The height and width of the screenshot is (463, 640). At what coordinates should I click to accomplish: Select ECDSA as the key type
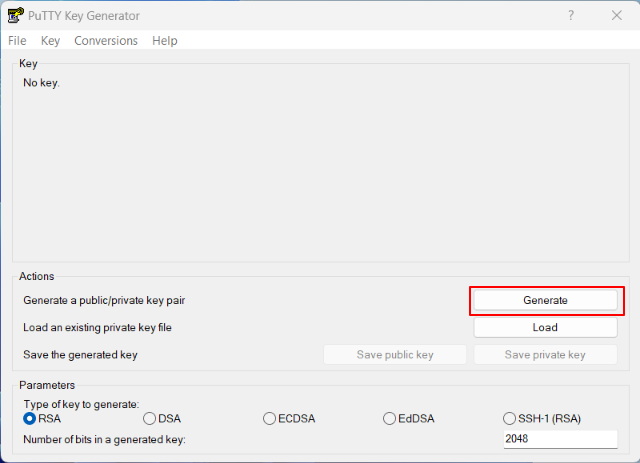(270, 419)
